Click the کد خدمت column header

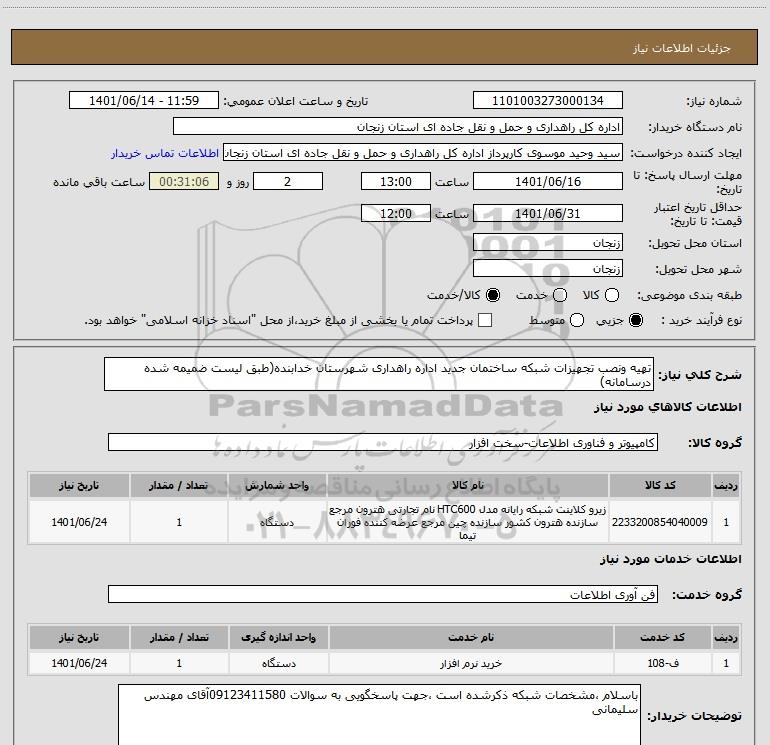point(662,637)
